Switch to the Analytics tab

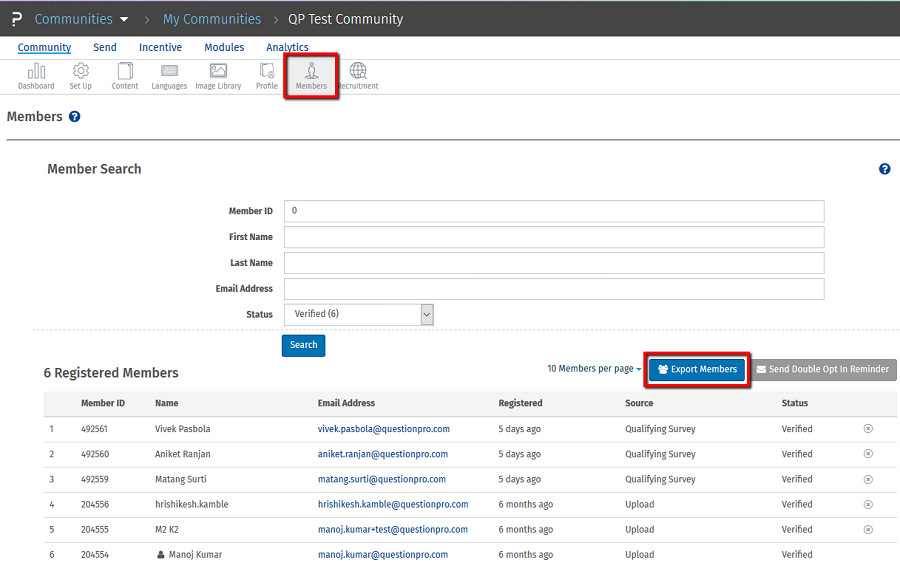287,47
